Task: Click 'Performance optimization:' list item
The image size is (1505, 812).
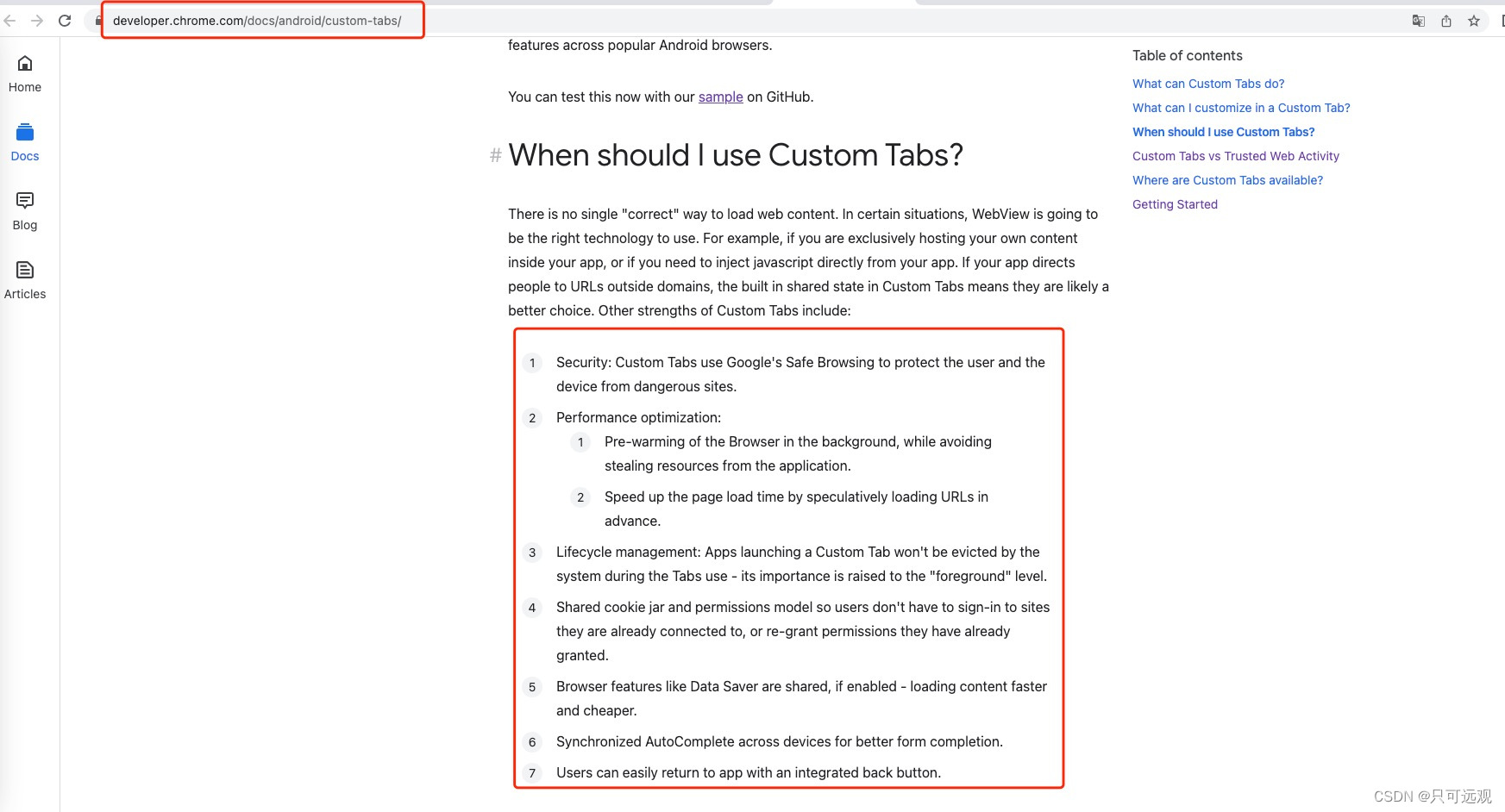Action: 638,417
